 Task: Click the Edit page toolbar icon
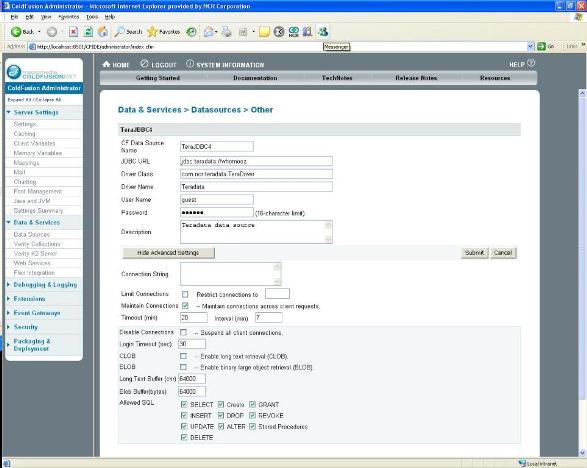pos(243,32)
